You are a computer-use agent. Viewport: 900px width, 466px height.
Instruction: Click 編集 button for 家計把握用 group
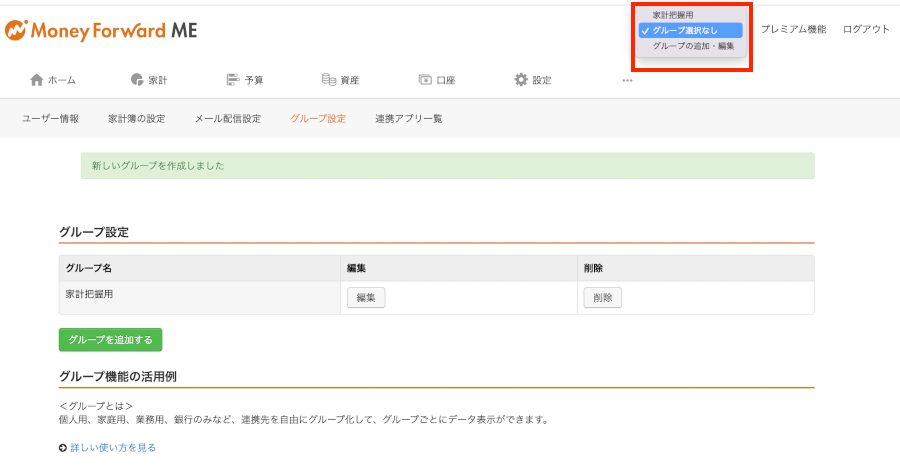click(366, 298)
